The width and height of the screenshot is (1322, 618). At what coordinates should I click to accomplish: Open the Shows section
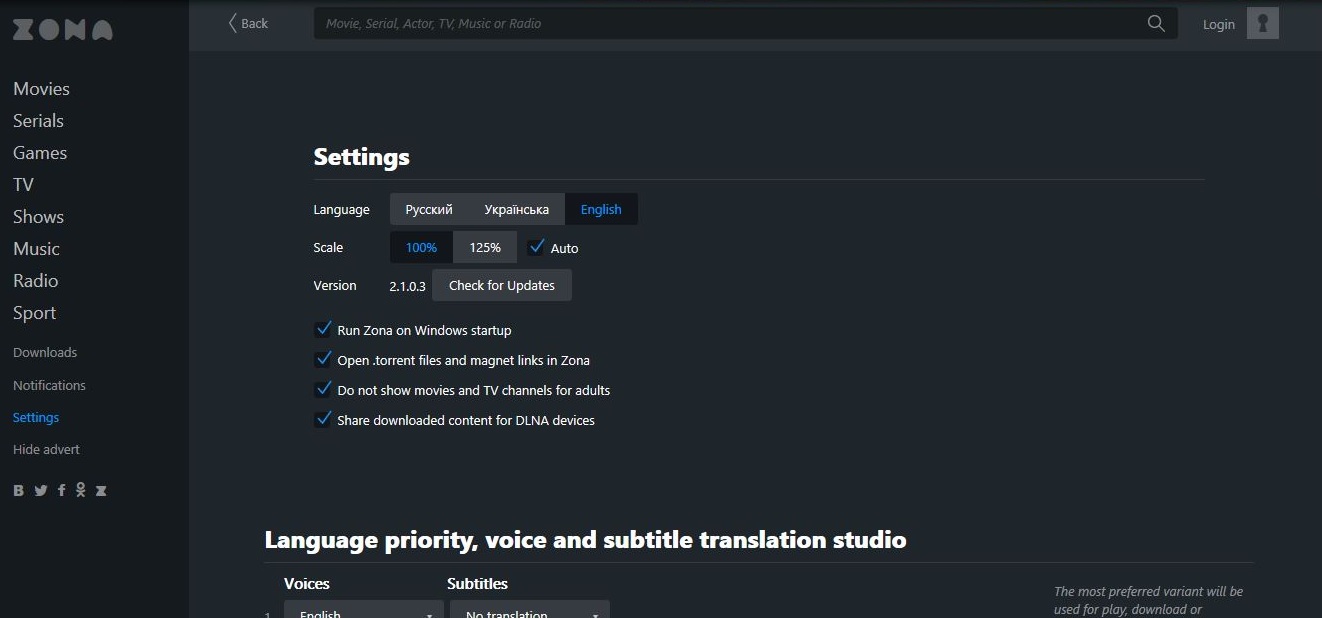pos(38,217)
